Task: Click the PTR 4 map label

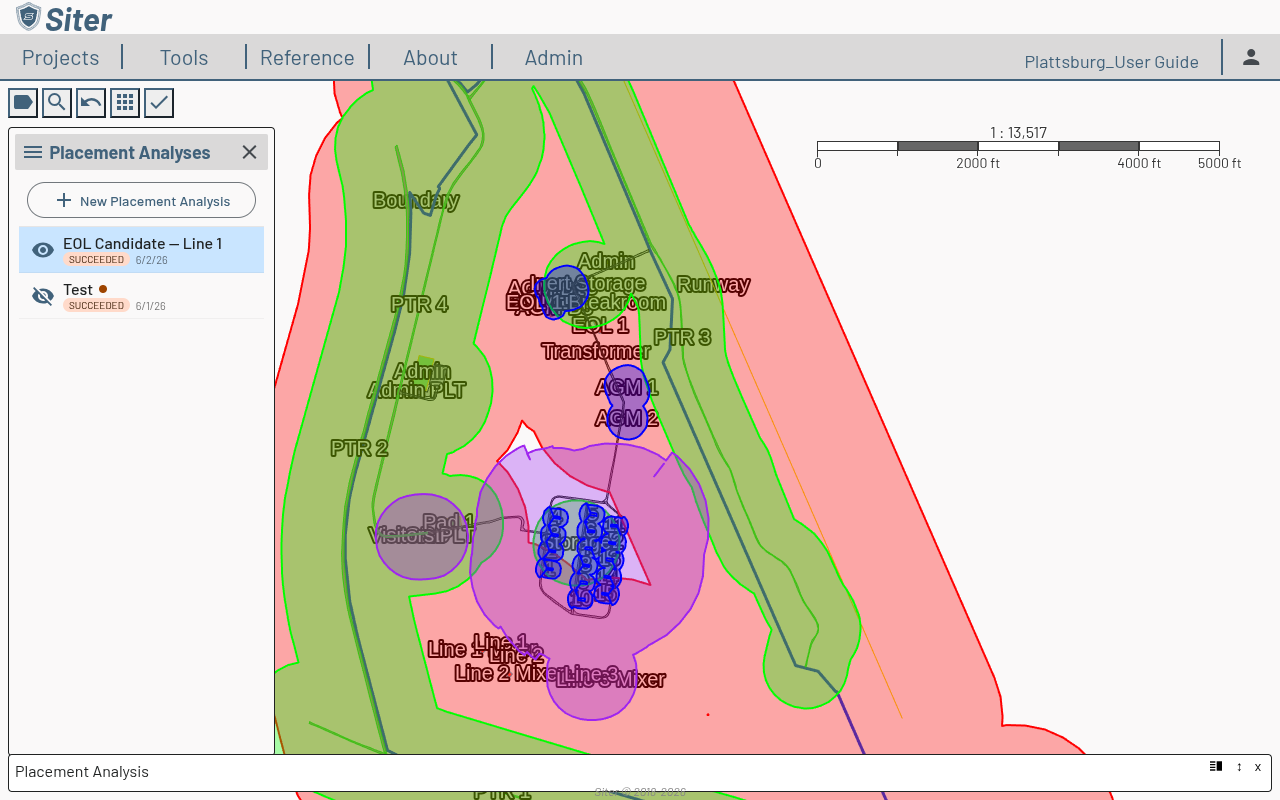Action: [419, 304]
